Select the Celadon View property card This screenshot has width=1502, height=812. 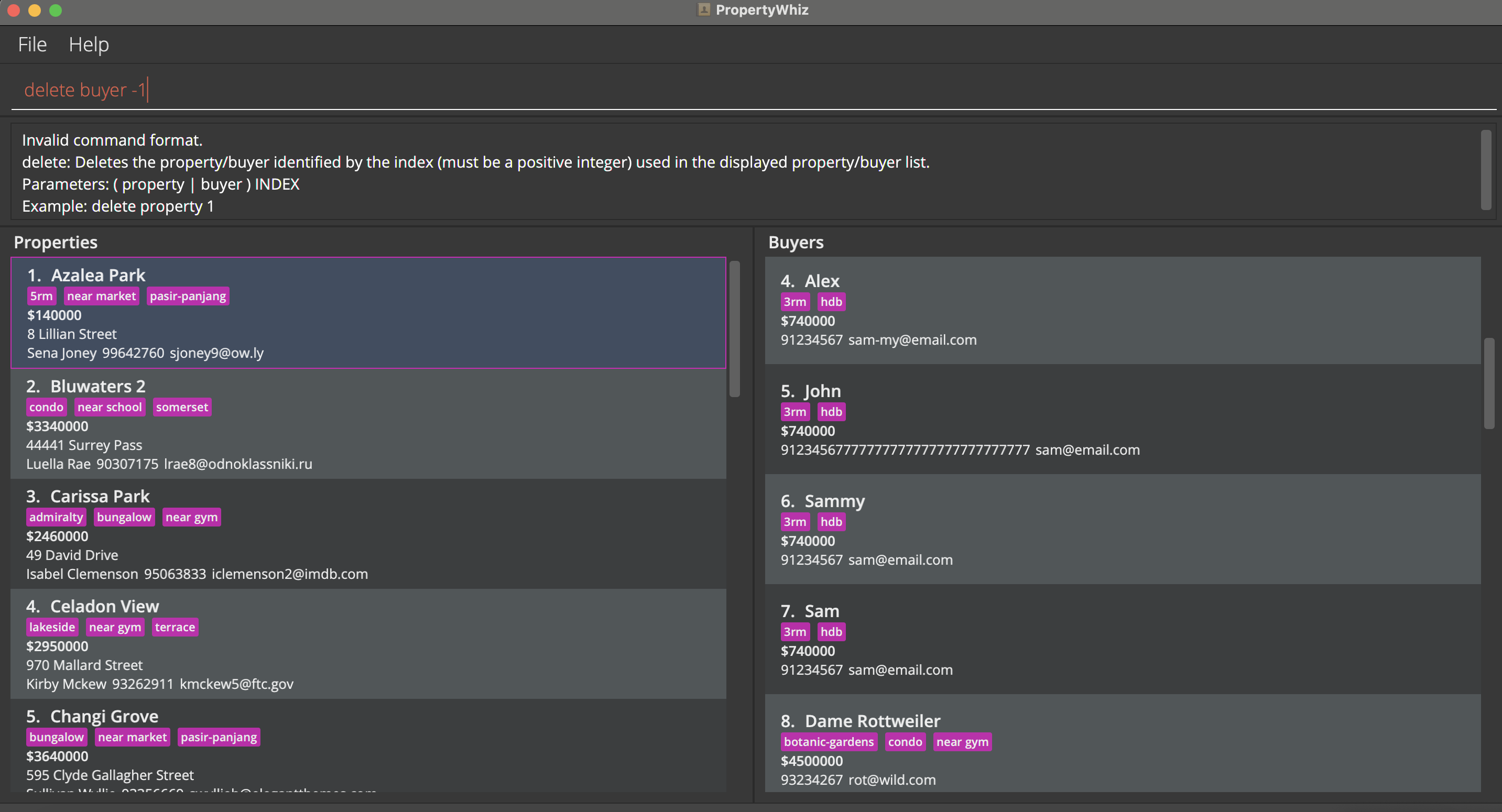(x=367, y=643)
